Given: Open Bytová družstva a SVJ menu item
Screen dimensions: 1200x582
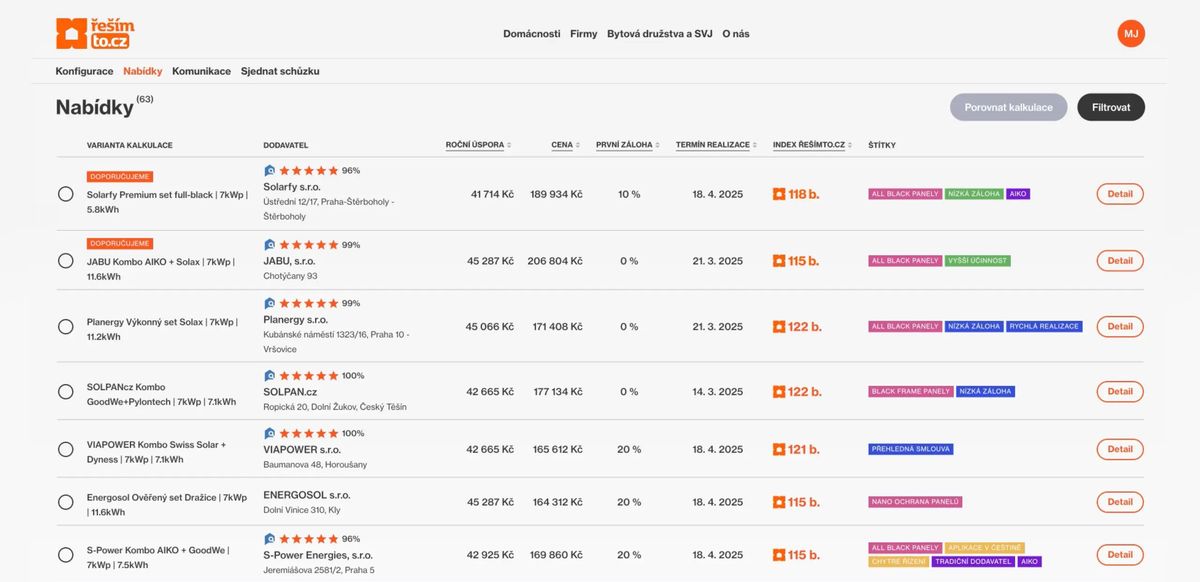Looking at the screenshot, I should pyautogui.click(x=660, y=34).
